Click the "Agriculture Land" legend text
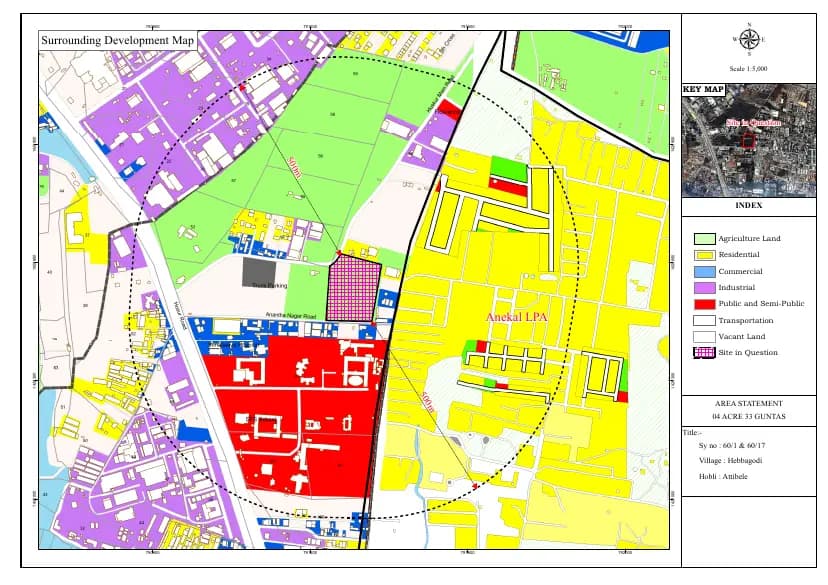This screenshot has width=828, height=585. tap(749, 239)
